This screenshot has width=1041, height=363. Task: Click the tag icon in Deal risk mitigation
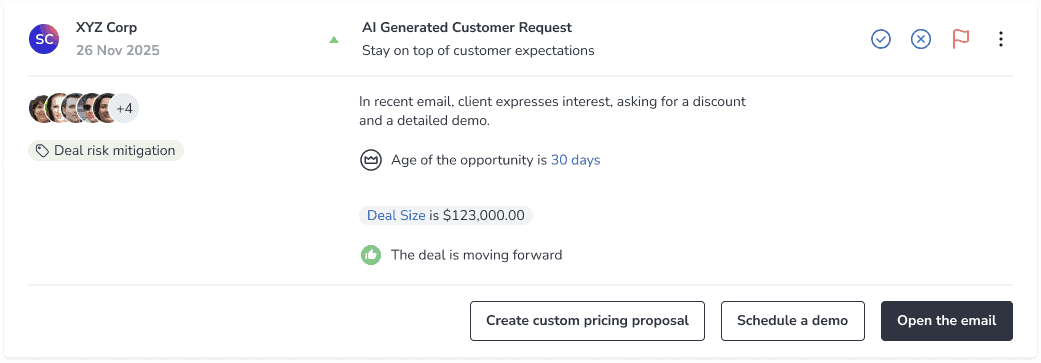[42, 151]
